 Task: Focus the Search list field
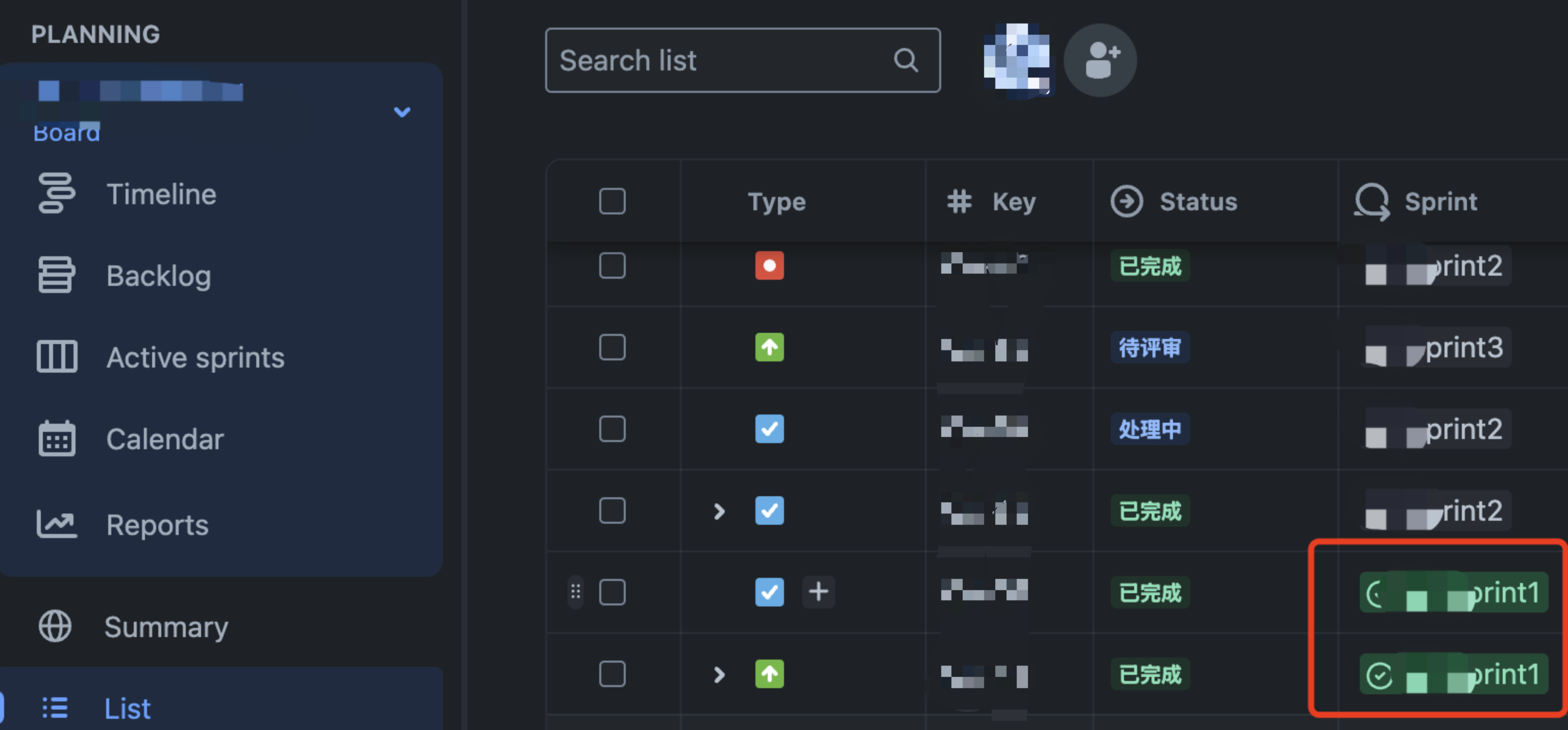[743, 60]
